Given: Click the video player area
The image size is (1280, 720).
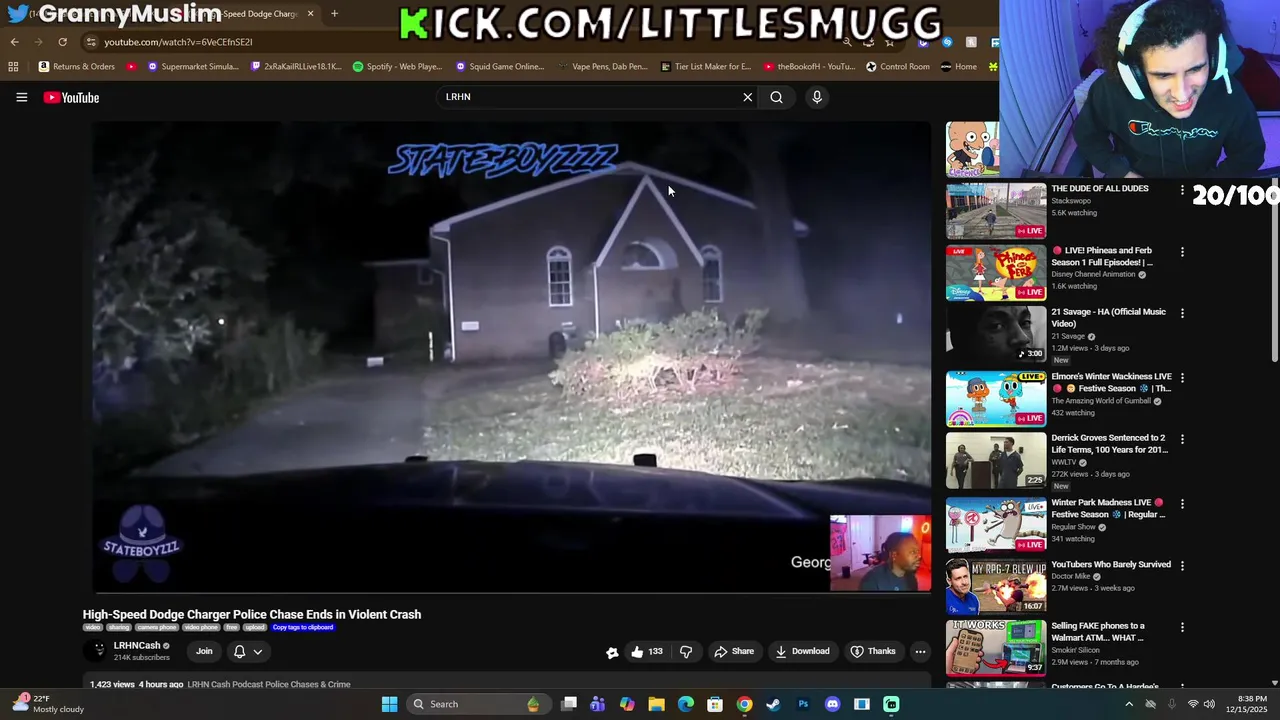Looking at the screenshot, I should coord(511,357).
